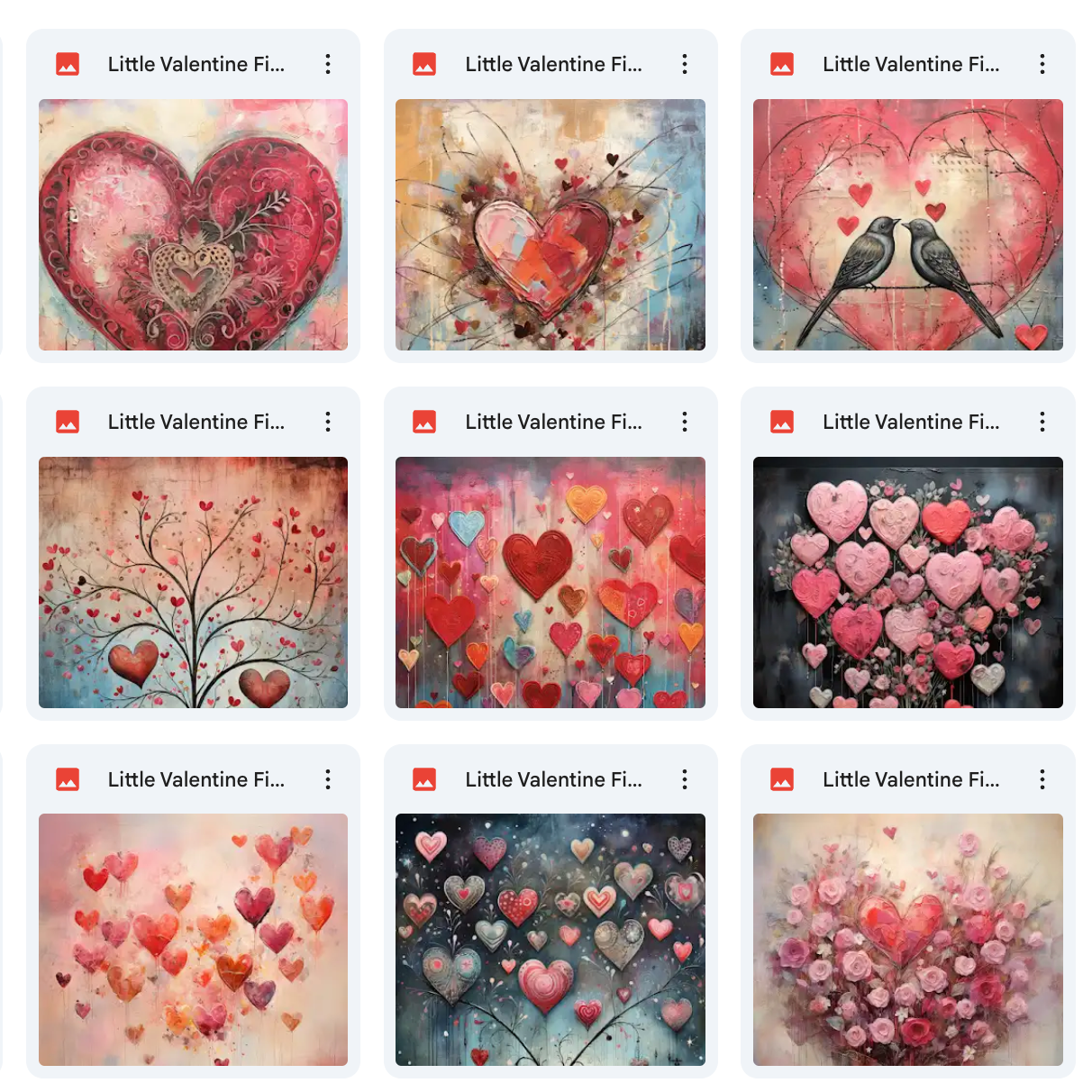Open more actions for the ornate red heart file
The image size is (1092, 1092).
[x=328, y=64]
